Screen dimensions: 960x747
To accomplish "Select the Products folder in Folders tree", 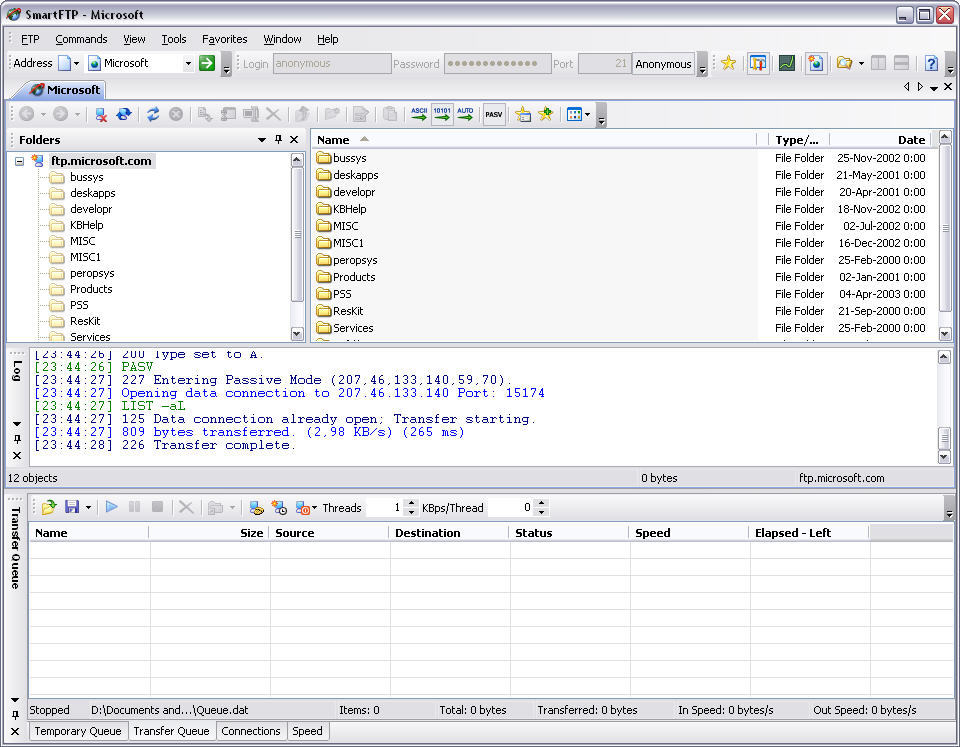I will 91,289.
